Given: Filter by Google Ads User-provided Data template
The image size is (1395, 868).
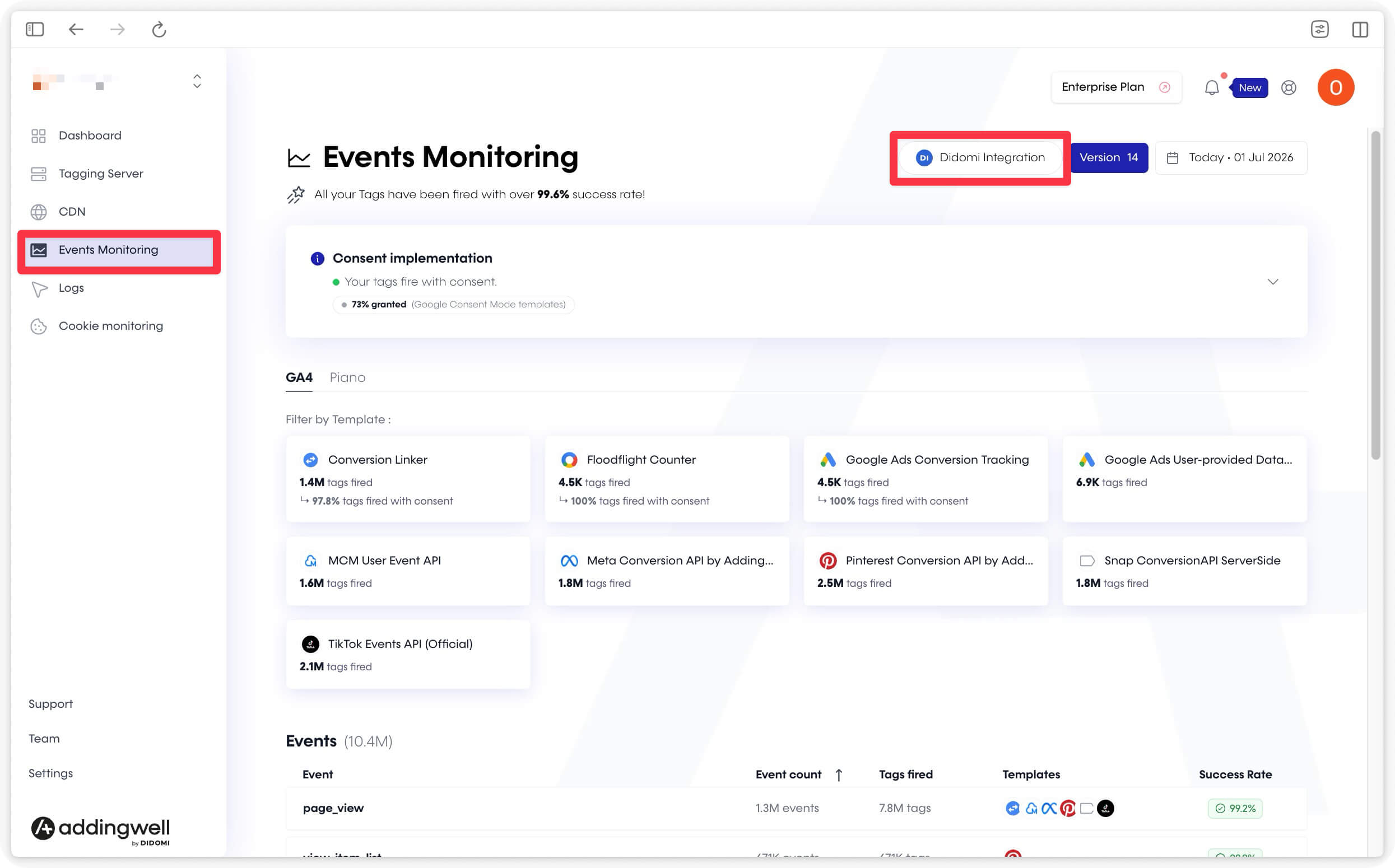Looking at the screenshot, I should tap(1184, 479).
